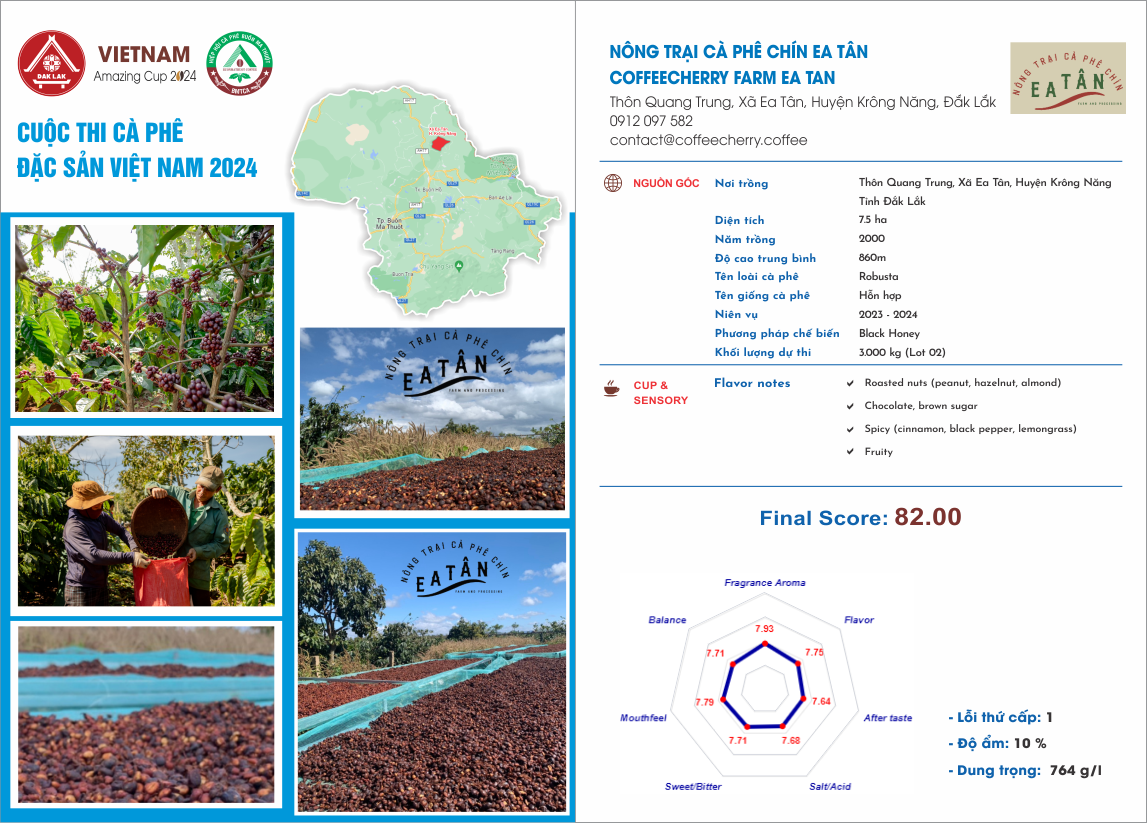Screen dimensions: 1147x823
Task: Click the checkmark beside Chocolate, brown sugar
Action: click(x=850, y=406)
